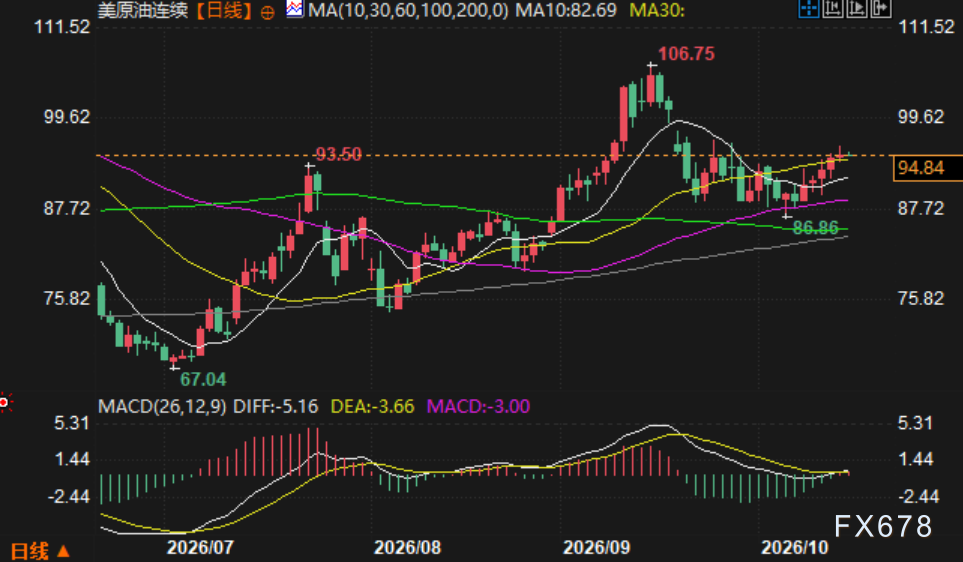Click the current price tag 94.84
This screenshot has height=562, width=963.
pos(927,168)
